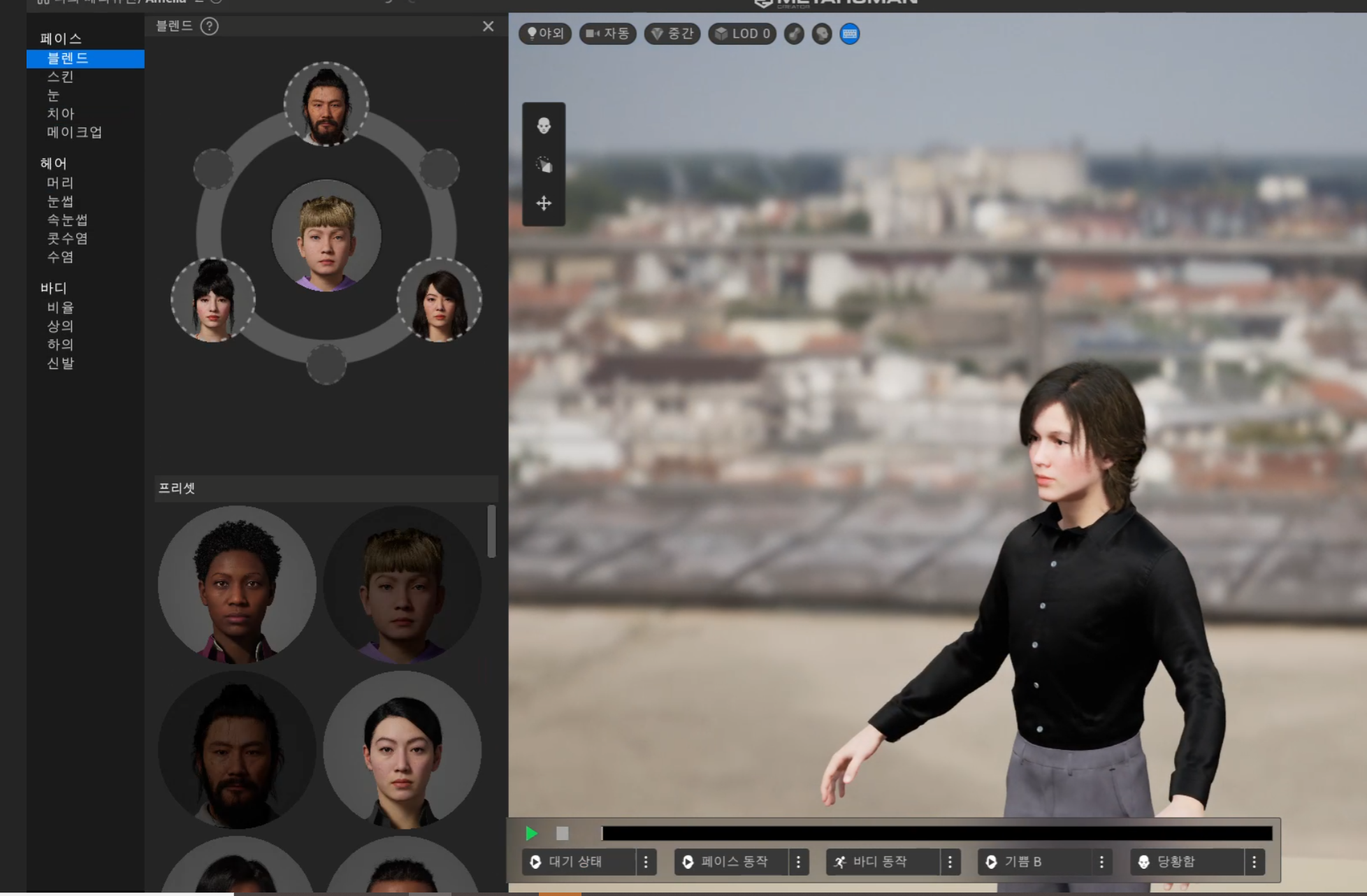The width and height of the screenshot is (1367, 896).
Task: Select the sculpt head tool icon
Action: coord(544,126)
